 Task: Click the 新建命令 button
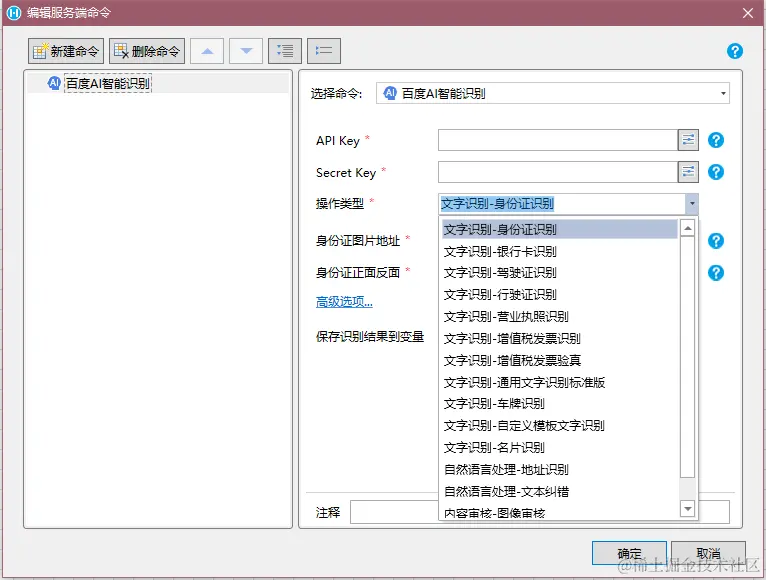pos(66,51)
